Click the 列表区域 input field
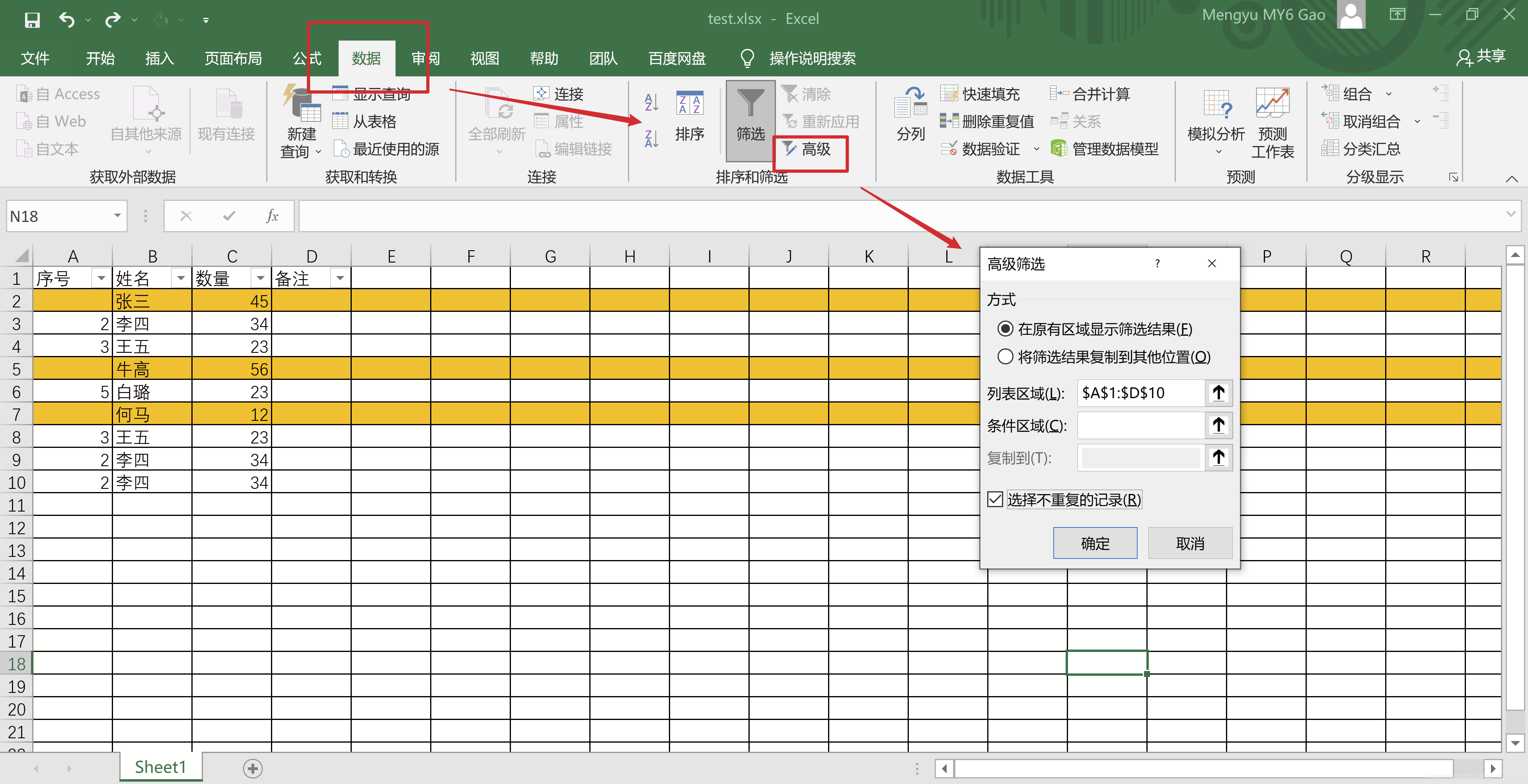Screen dimensions: 1528x784 point(1141,393)
